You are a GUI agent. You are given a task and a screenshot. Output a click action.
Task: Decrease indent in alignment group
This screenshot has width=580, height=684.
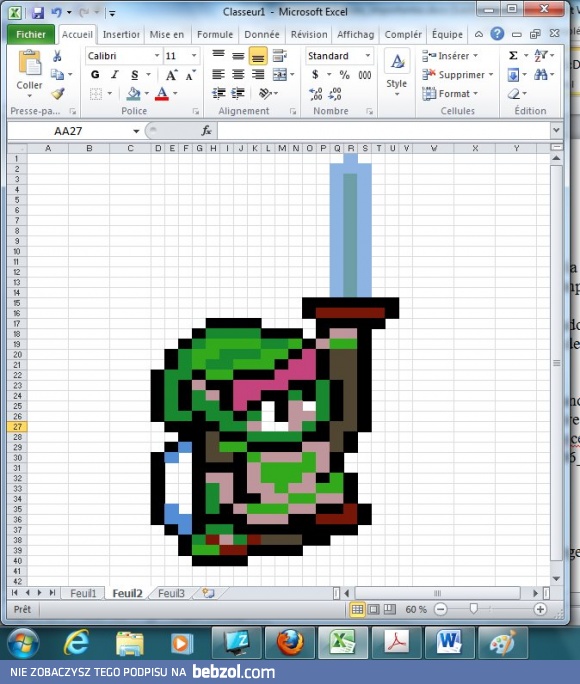pos(218,93)
